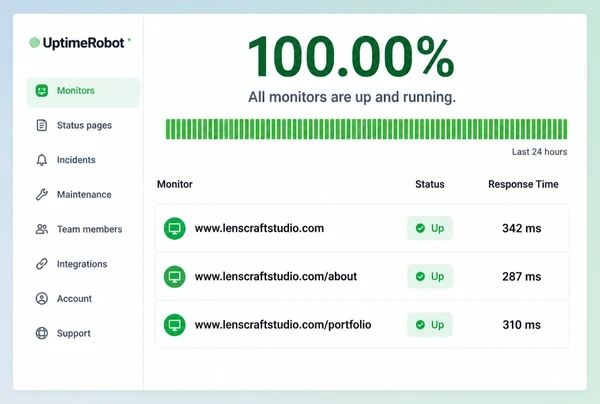Click the 100.00% uptime figure

(351, 57)
